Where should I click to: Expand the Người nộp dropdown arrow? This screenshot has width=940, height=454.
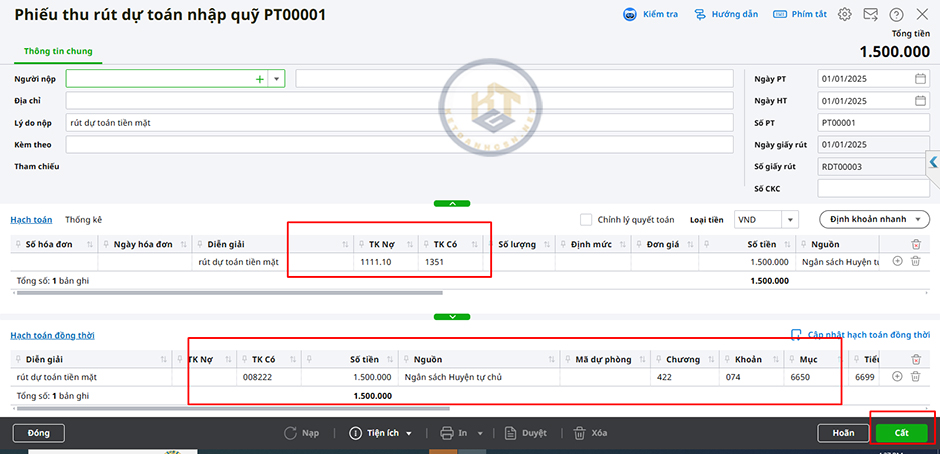pos(276,79)
